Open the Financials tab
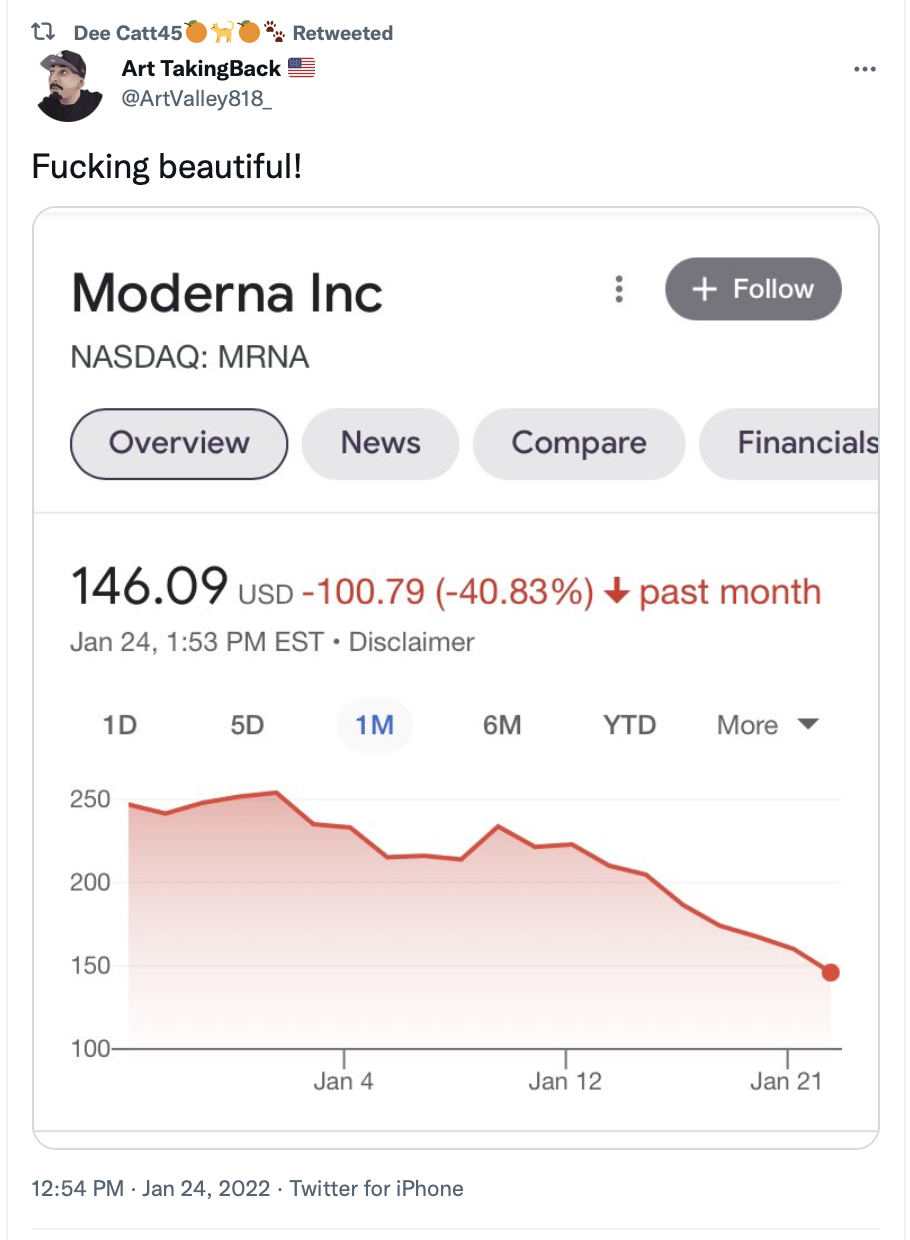The width and height of the screenshot is (910, 1240). click(790, 443)
